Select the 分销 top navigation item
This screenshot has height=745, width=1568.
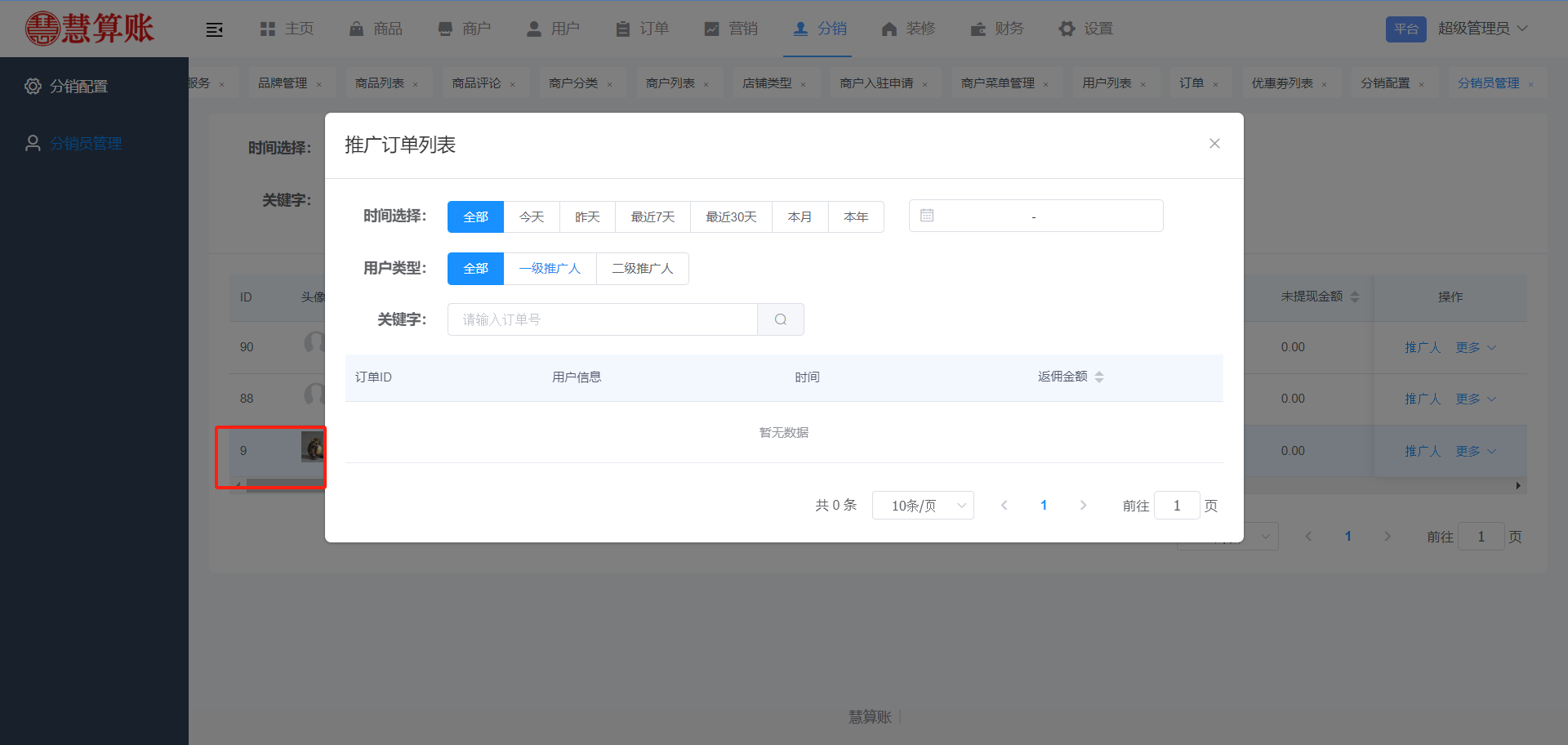pos(820,29)
